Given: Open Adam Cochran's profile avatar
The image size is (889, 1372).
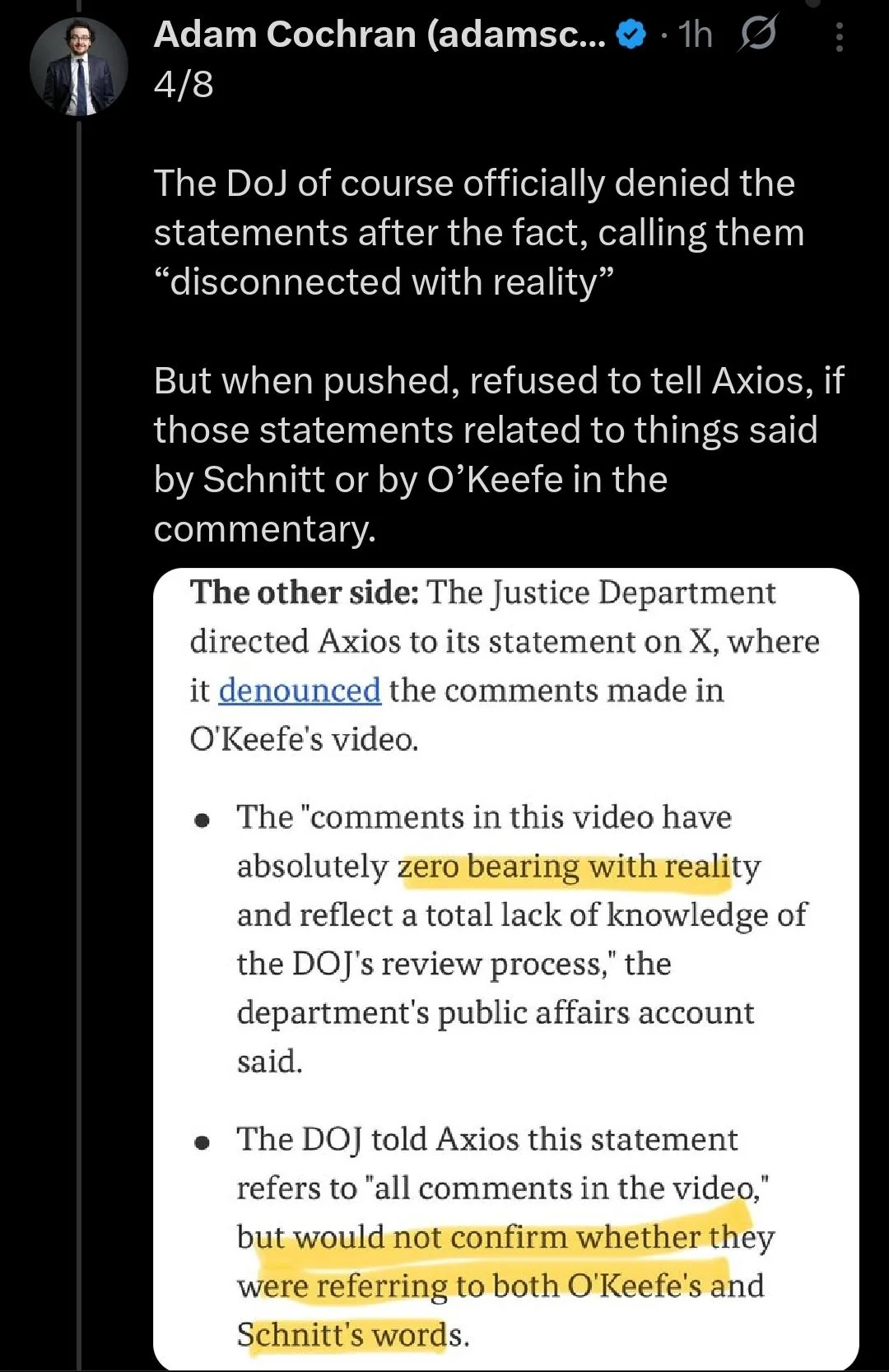Looking at the screenshot, I should [79, 66].
